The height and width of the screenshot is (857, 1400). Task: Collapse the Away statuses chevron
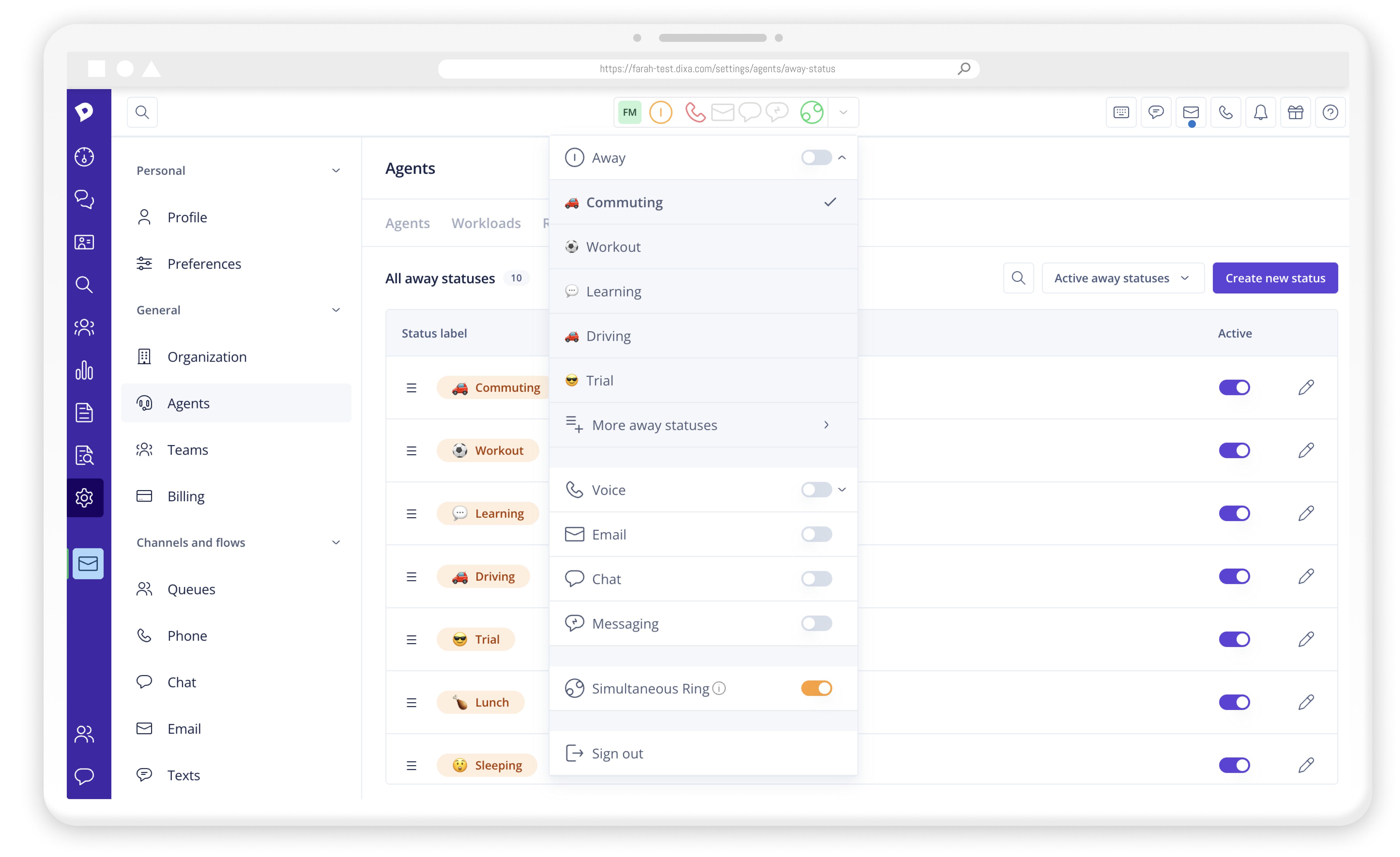842,157
